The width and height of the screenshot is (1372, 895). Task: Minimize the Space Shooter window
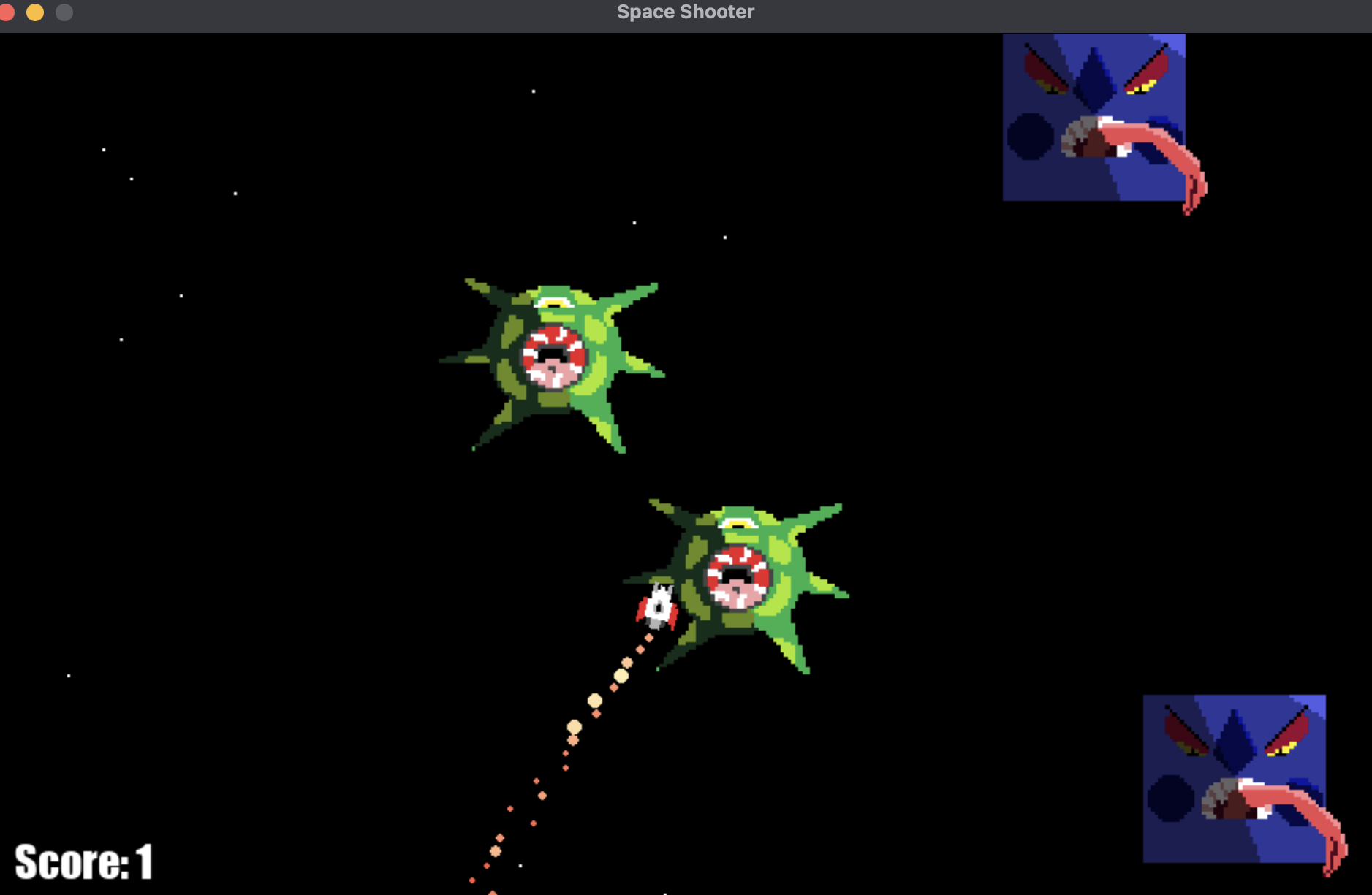[35, 12]
